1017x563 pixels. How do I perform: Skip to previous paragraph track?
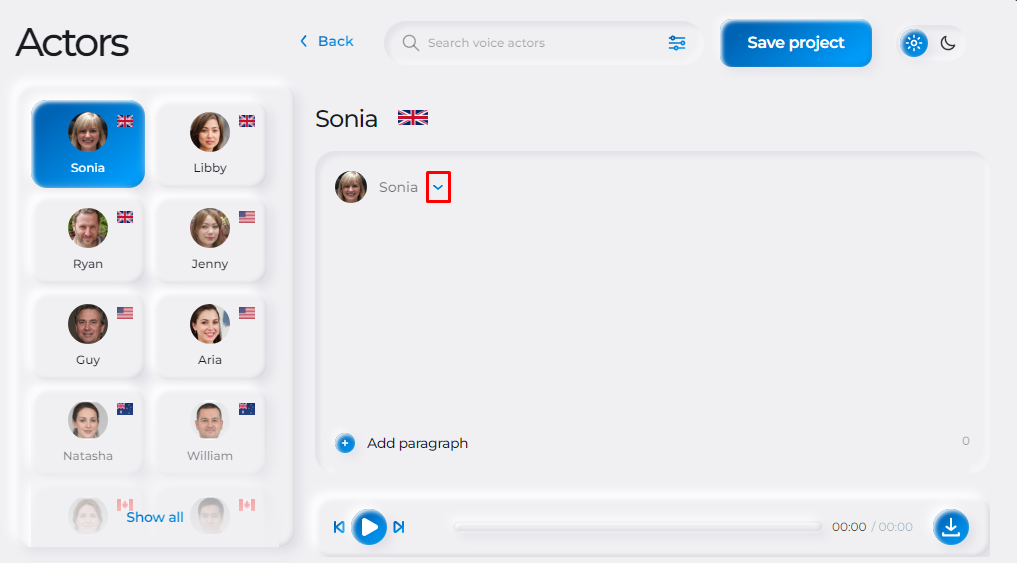[x=339, y=527]
